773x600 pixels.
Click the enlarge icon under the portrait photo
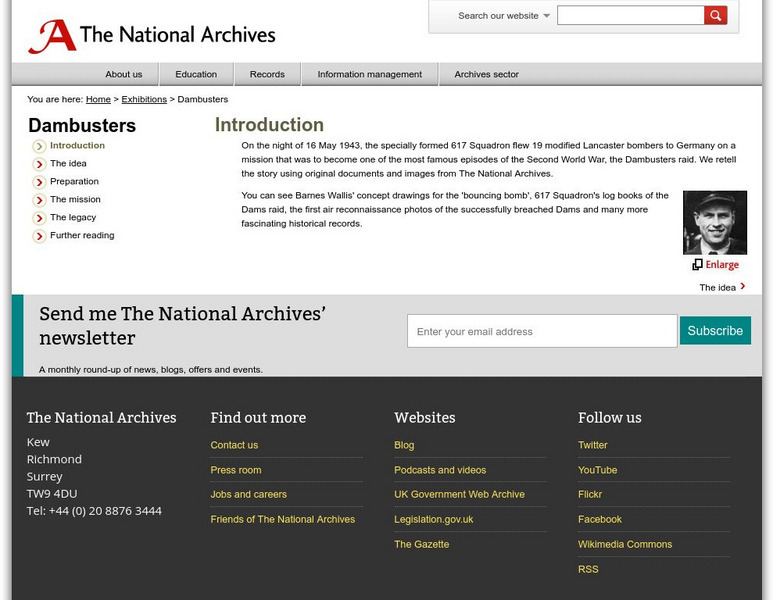click(697, 265)
